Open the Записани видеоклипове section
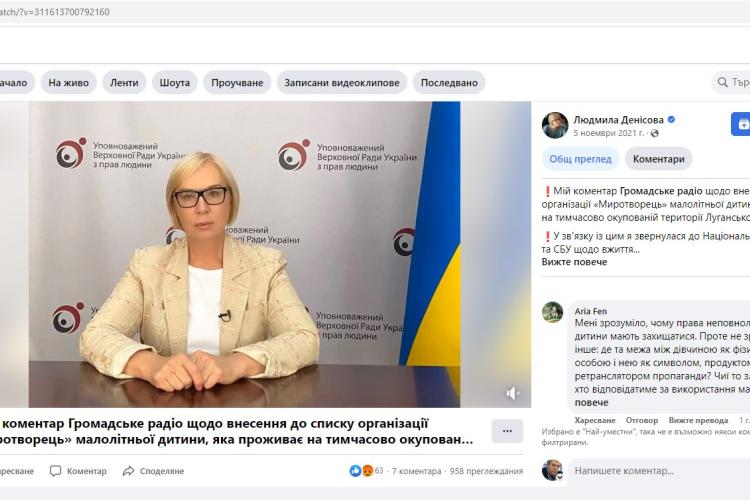The height and width of the screenshot is (500, 750). pyautogui.click(x=342, y=82)
